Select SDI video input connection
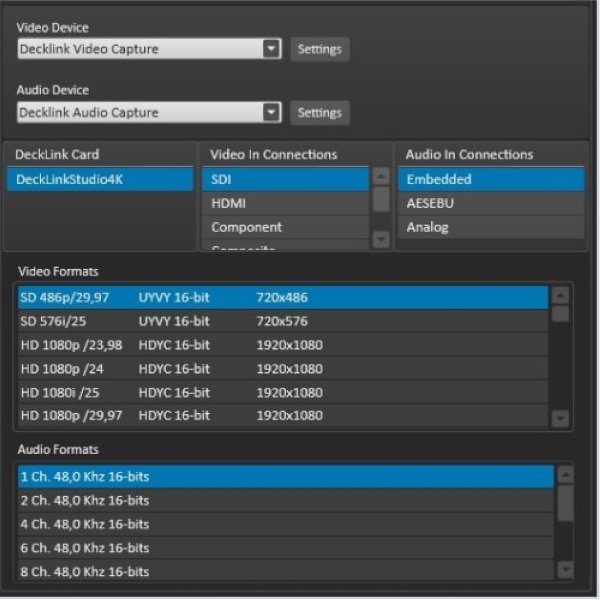Viewport: 600px width, 600px height. pyautogui.click(x=285, y=179)
